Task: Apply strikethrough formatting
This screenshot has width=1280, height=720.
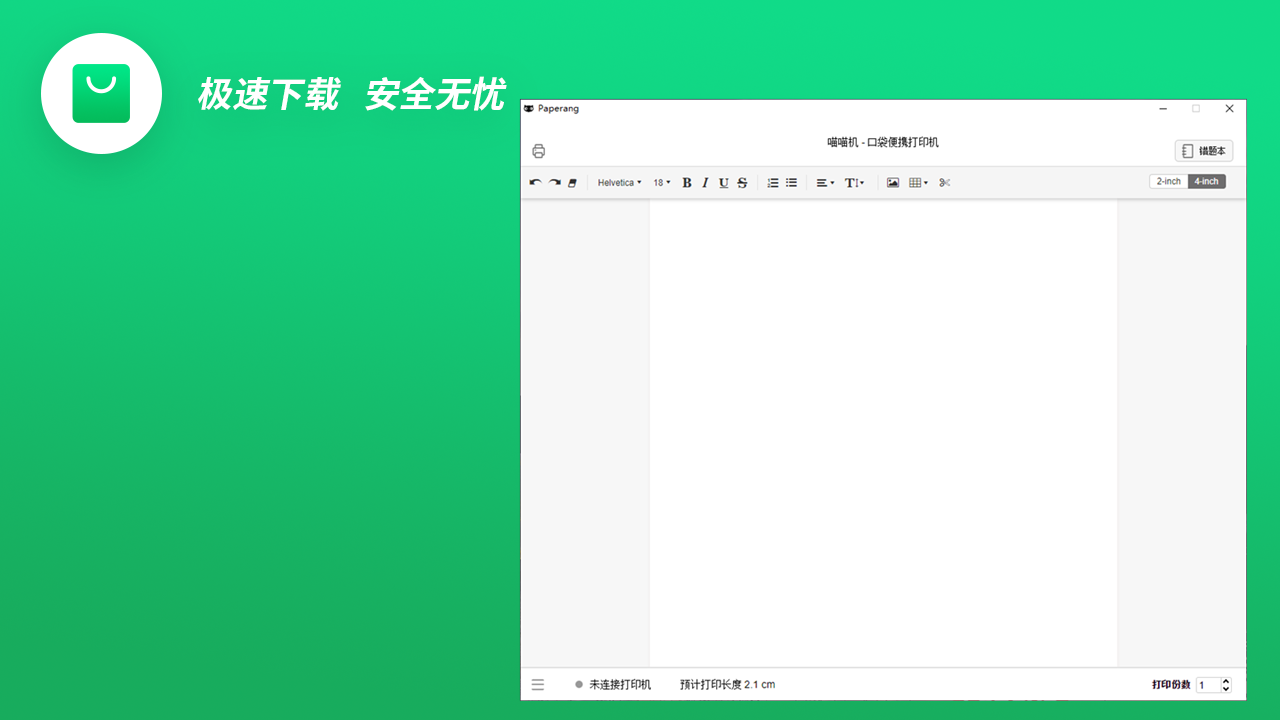Action: tap(742, 182)
